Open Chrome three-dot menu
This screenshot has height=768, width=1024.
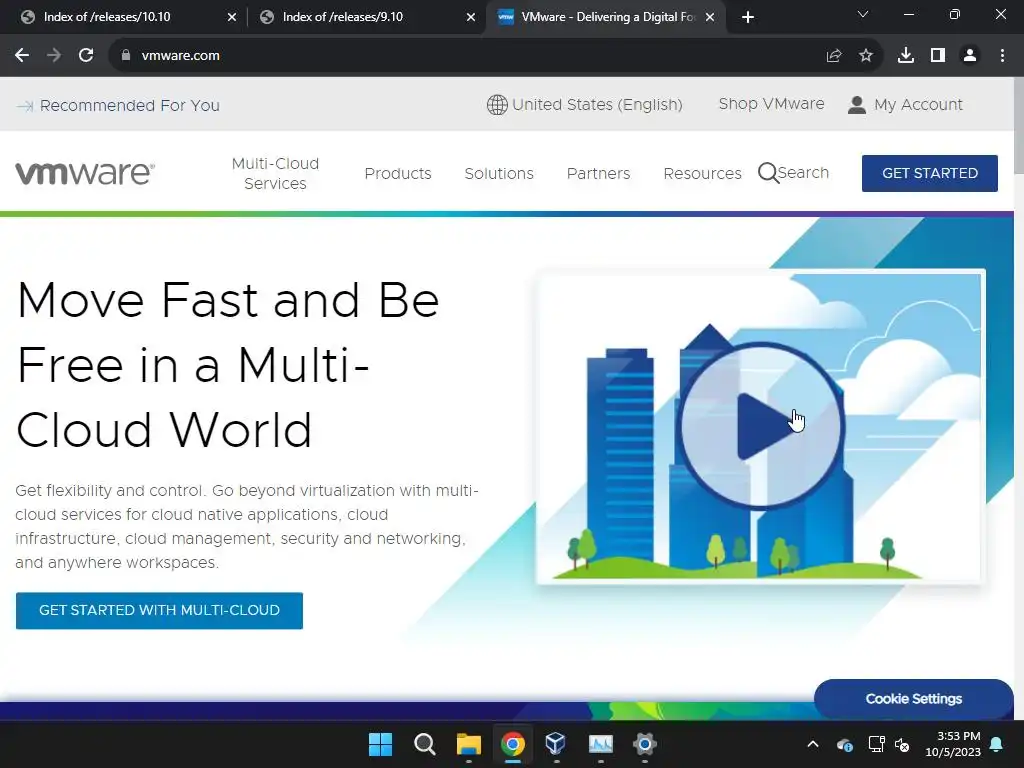[x=1002, y=56]
